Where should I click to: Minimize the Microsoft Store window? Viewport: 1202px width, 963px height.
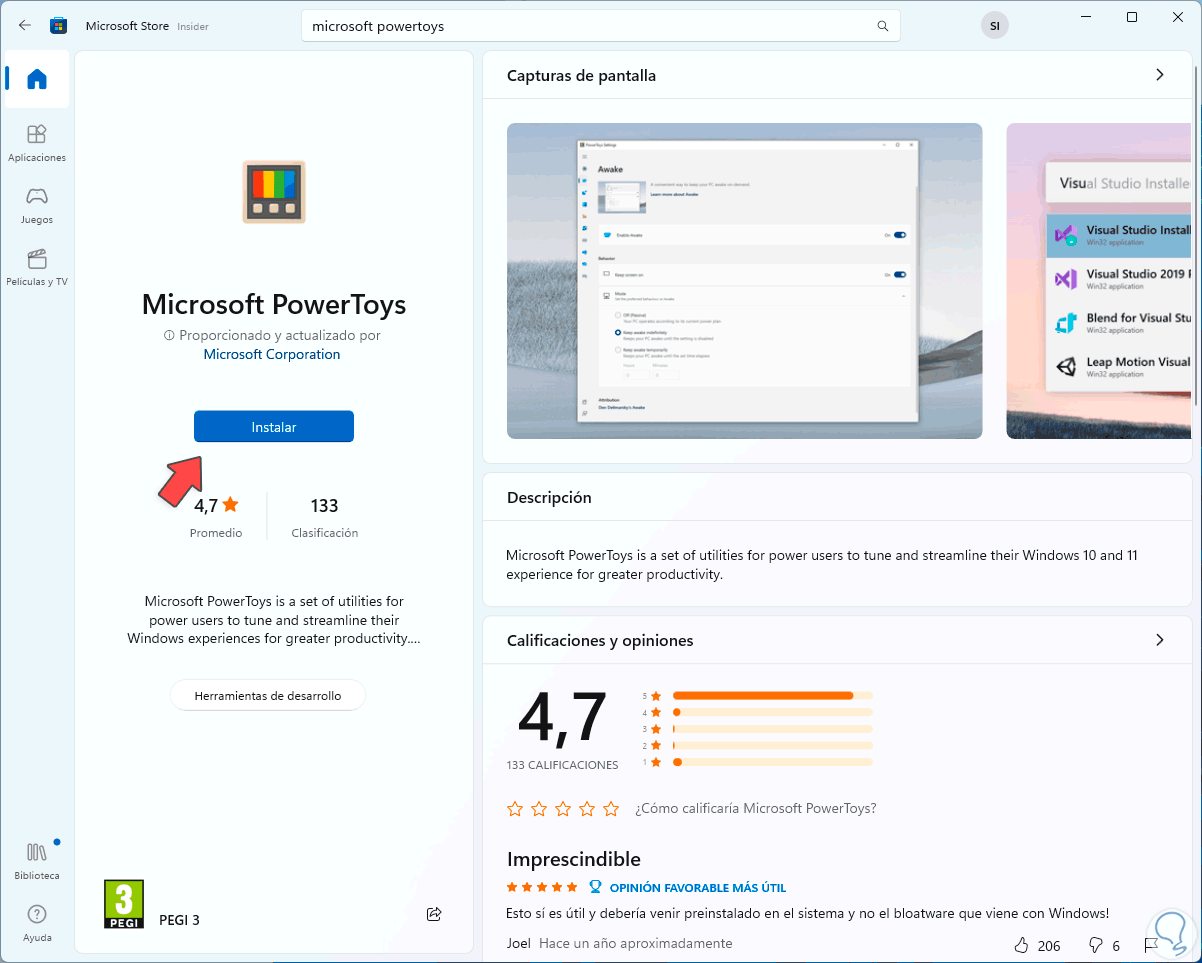(1085, 17)
